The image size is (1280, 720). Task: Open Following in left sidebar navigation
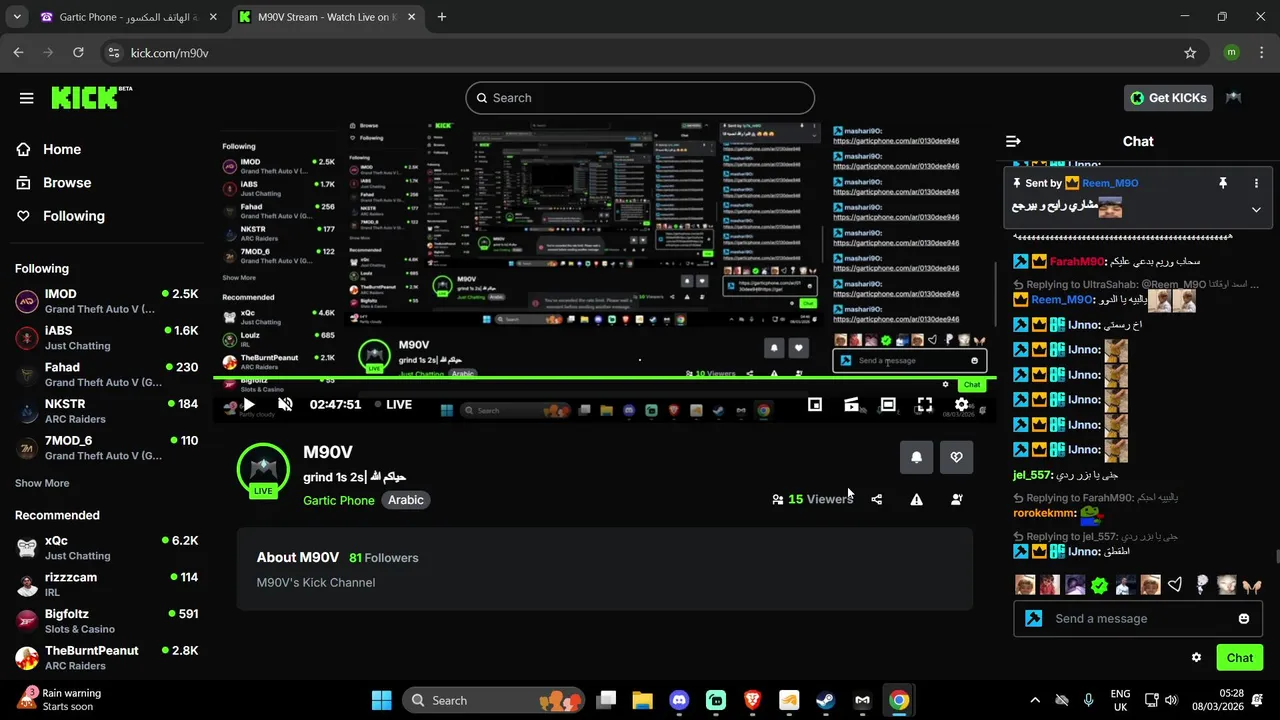(73, 216)
